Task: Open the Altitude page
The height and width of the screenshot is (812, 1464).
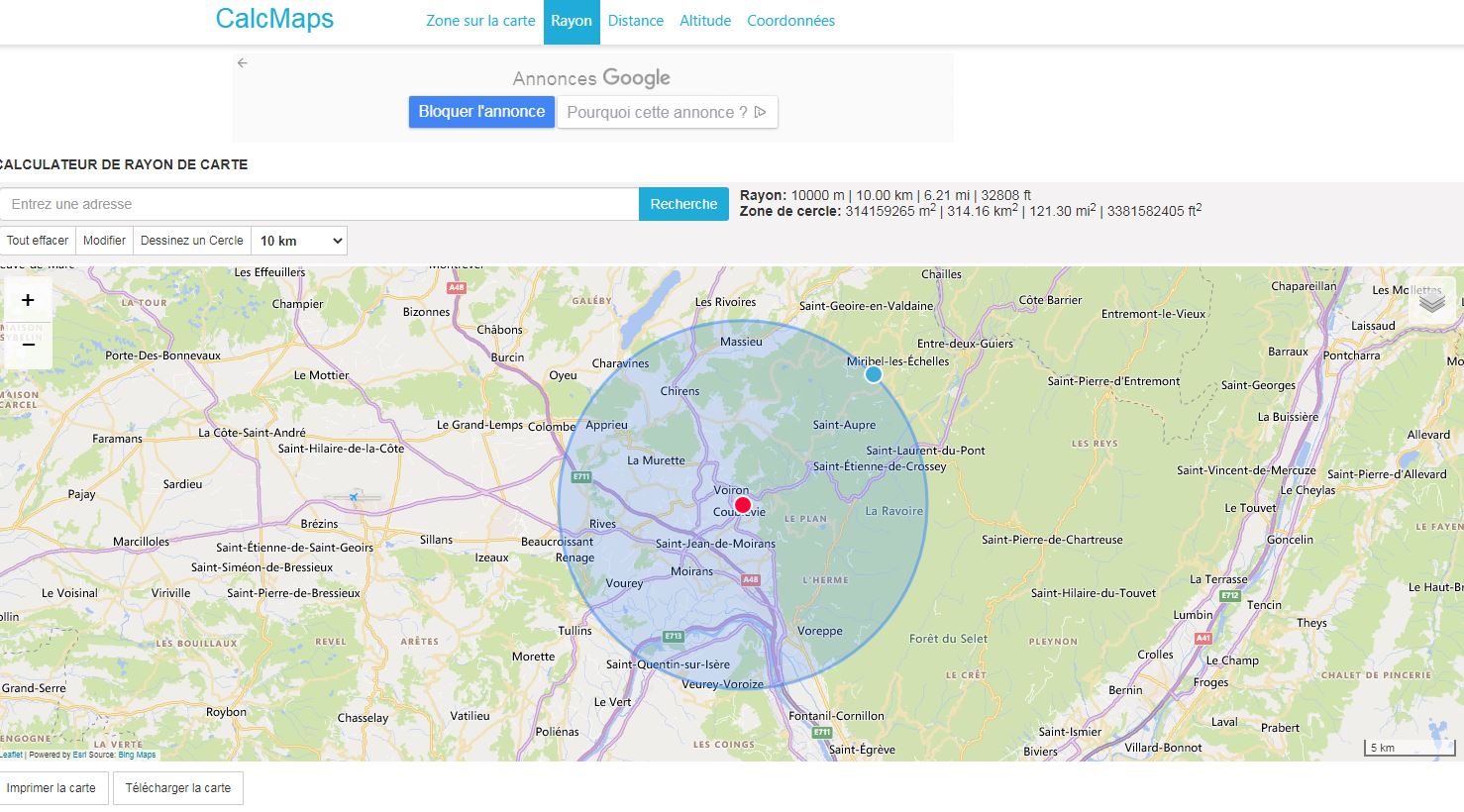Action: 705,21
